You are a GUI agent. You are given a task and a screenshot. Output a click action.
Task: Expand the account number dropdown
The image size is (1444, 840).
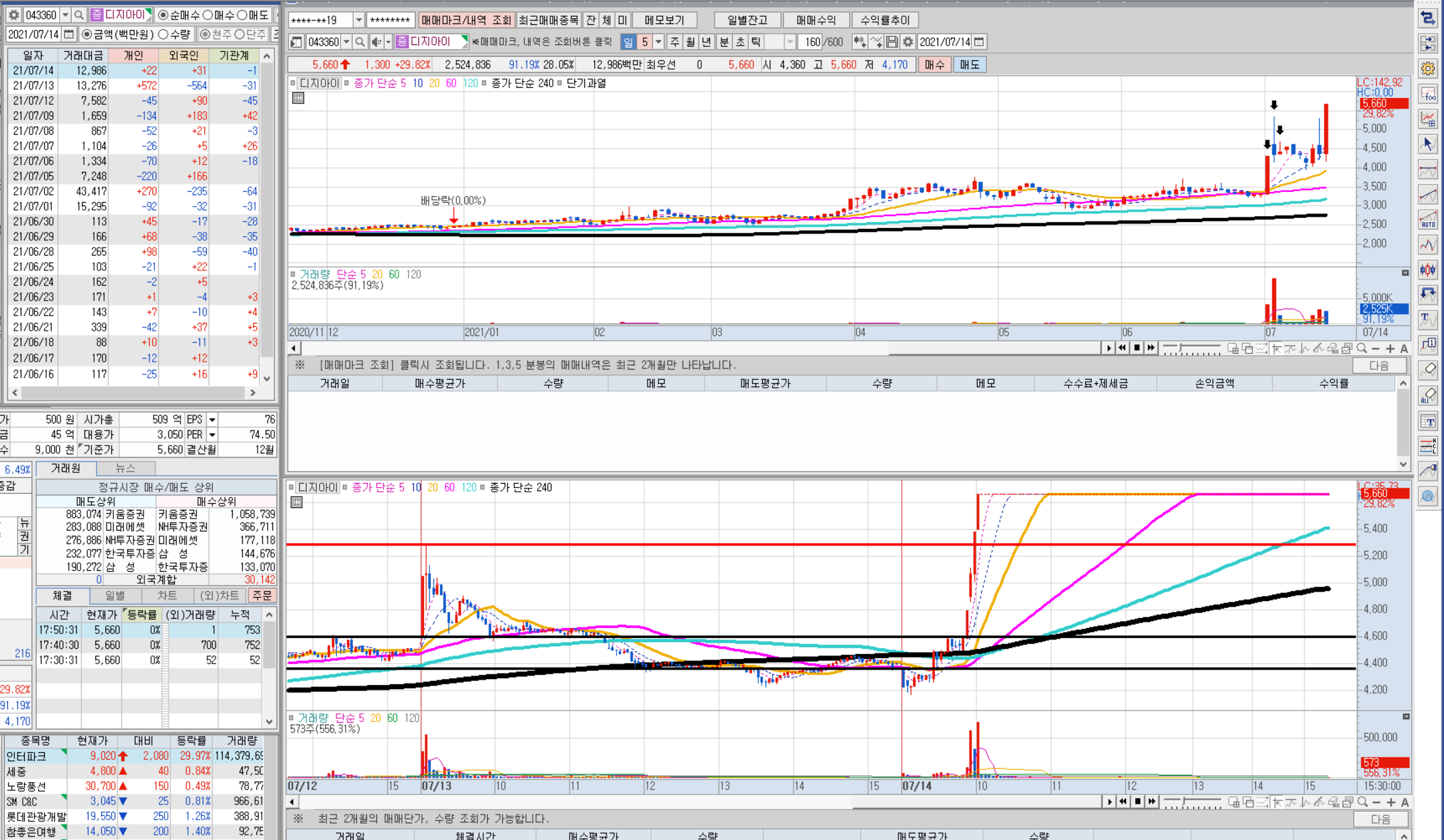[x=358, y=20]
